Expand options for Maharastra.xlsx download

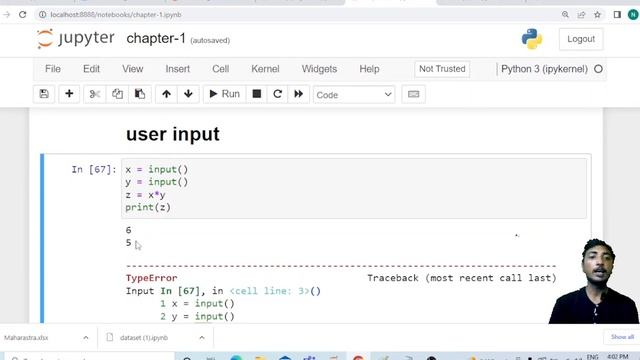[86, 338]
